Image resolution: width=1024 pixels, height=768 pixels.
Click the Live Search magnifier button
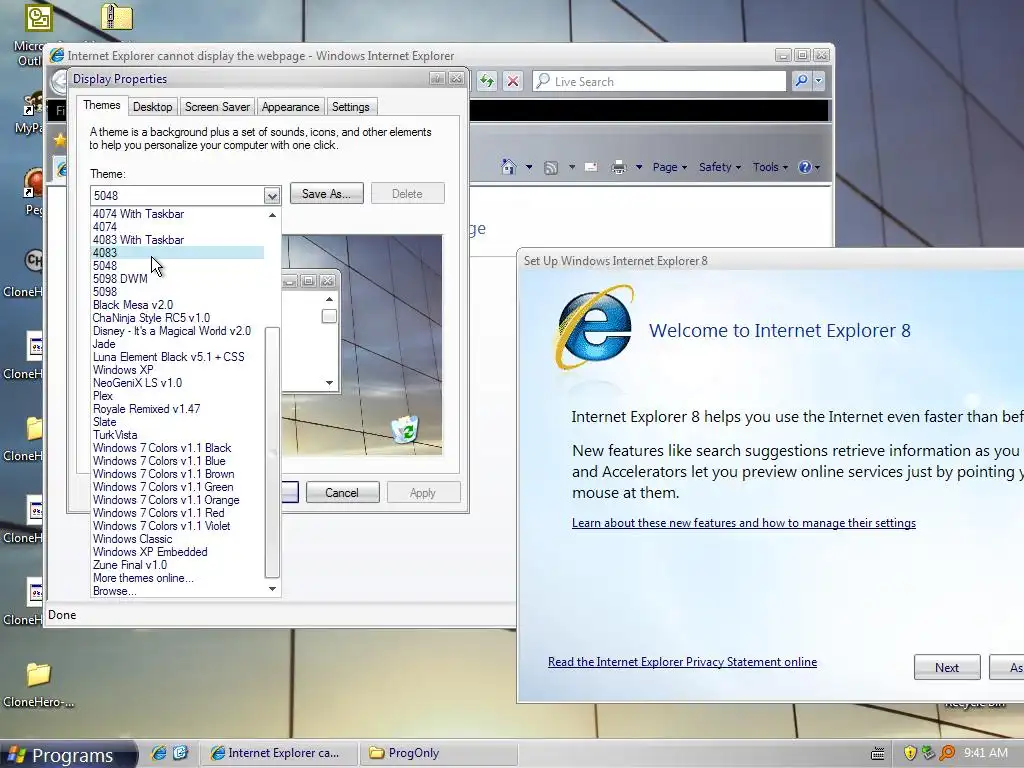(x=801, y=81)
